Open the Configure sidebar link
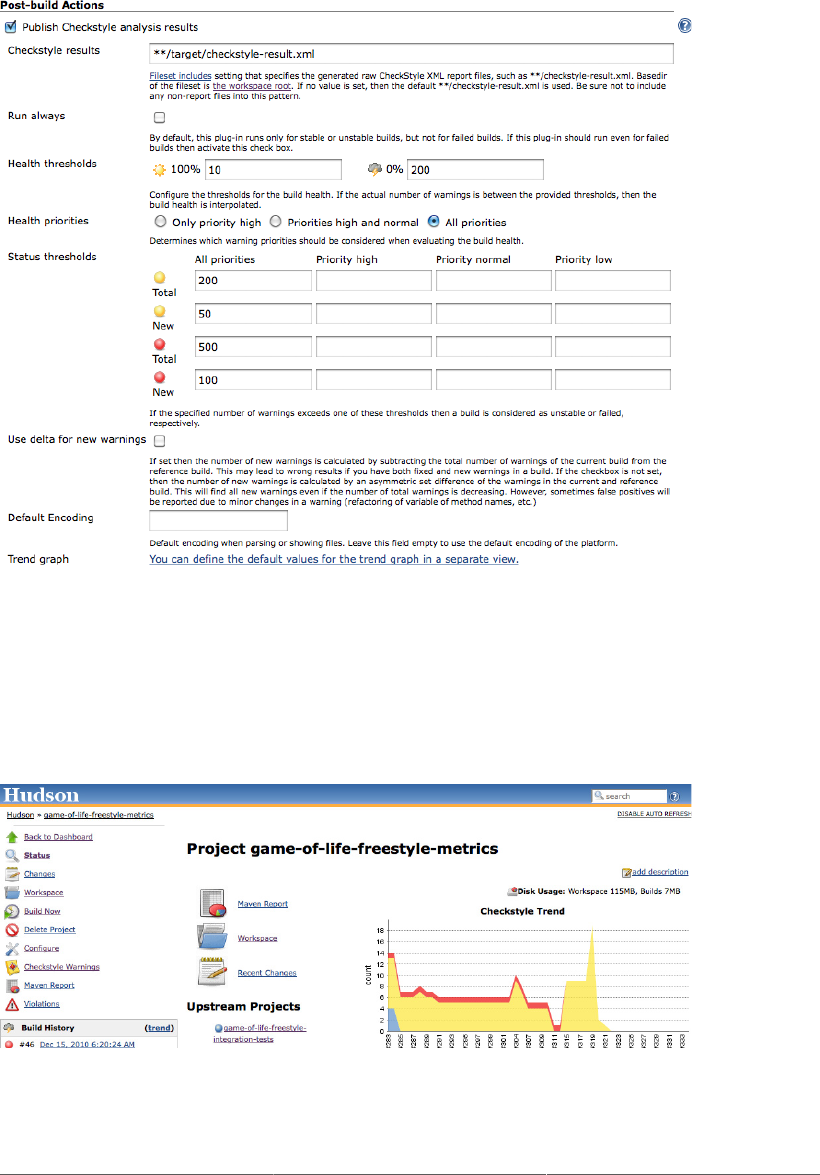This screenshot has width=820, height=1175. click(x=41, y=948)
